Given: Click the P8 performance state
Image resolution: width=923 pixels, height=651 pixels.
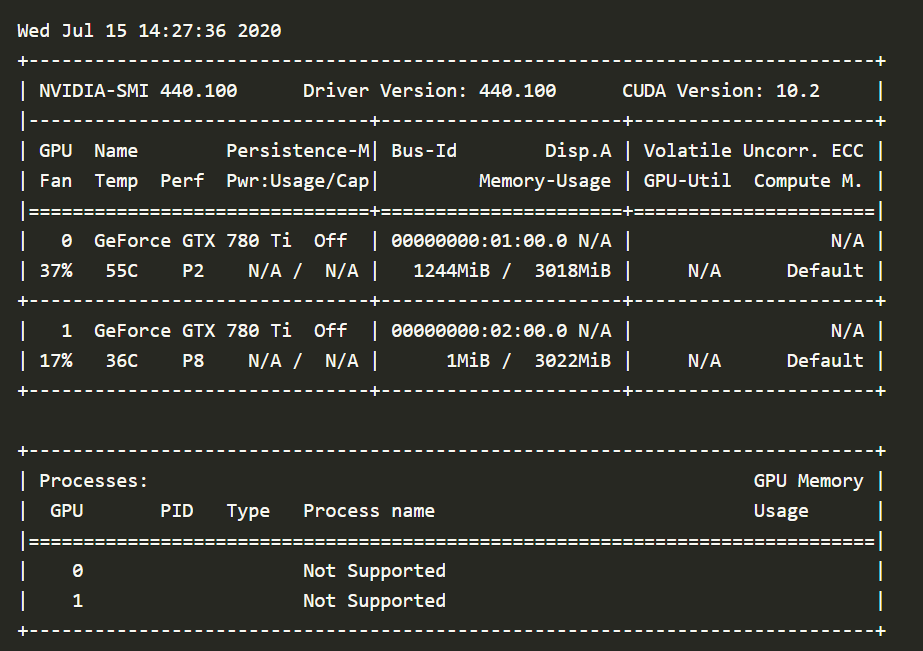Looking at the screenshot, I should [193, 361].
